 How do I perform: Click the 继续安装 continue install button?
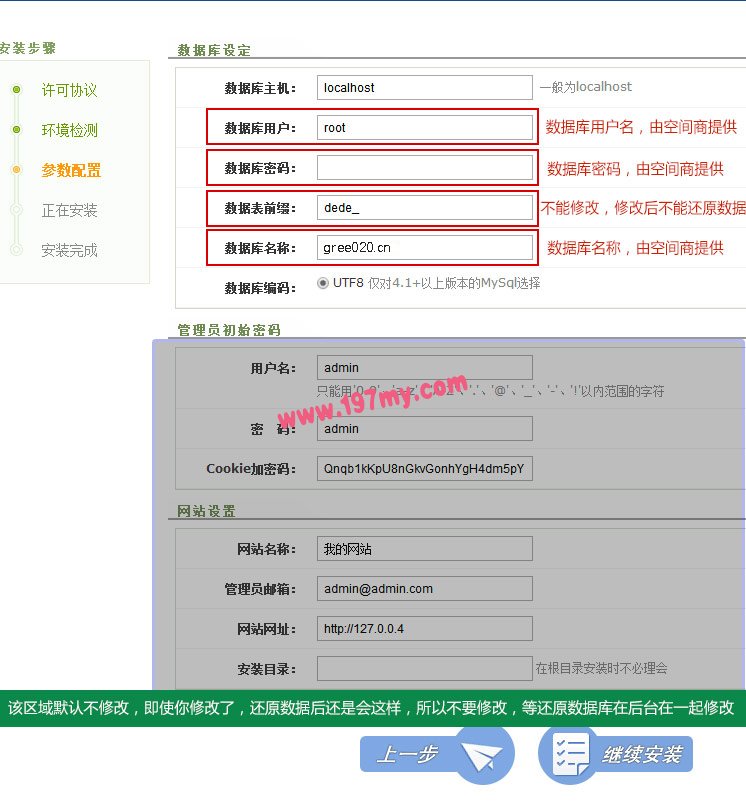pos(616,755)
